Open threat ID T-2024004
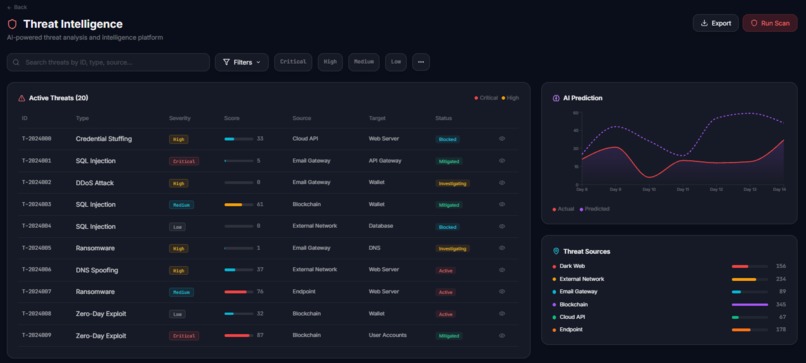Image resolution: width=806 pixels, height=363 pixels. pos(36,226)
